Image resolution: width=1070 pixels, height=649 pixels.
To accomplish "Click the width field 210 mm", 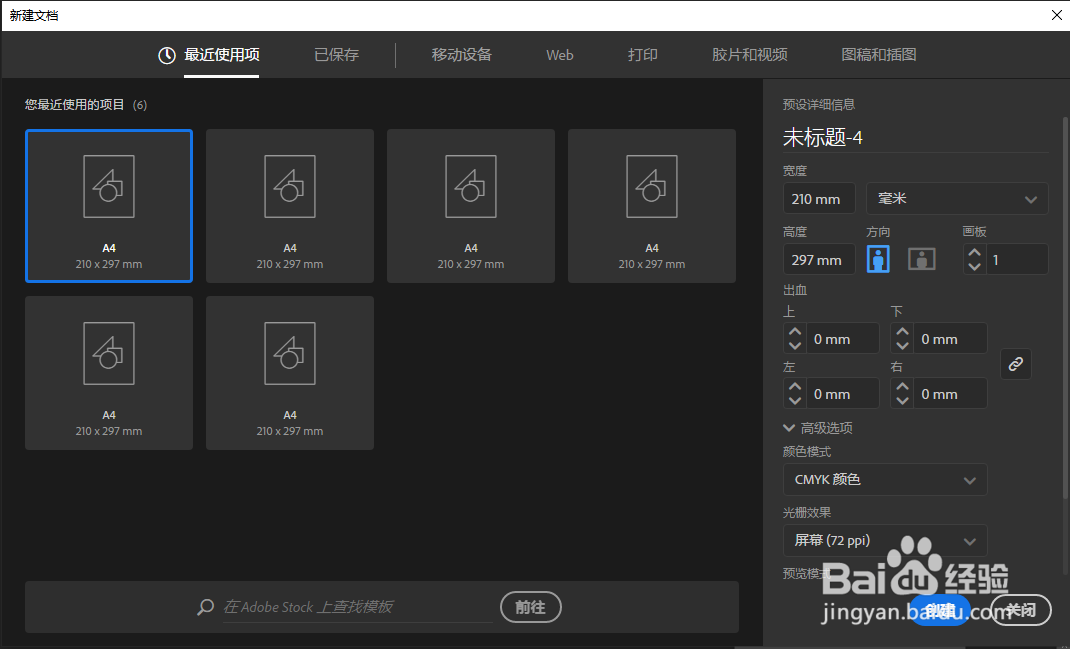I will pos(819,199).
